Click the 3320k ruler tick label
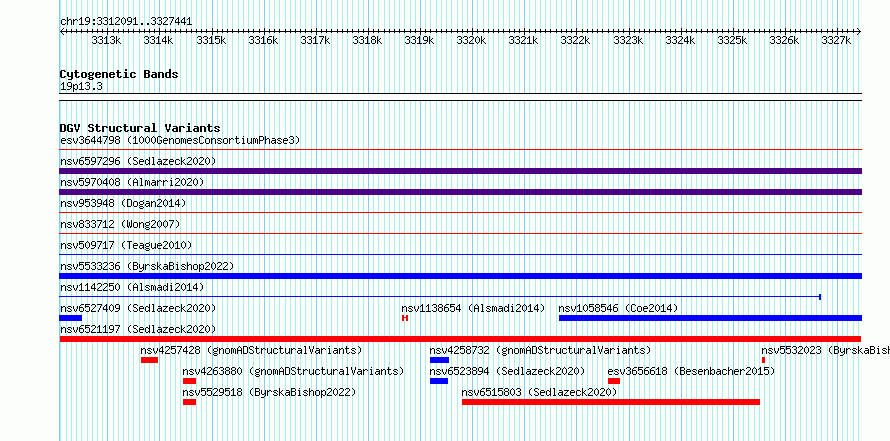This screenshot has width=890, height=441. pyautogui.click(x=471, y=40)
